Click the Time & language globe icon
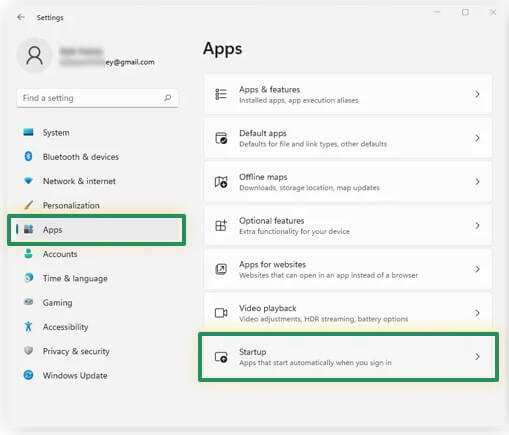 coord(29,278)
